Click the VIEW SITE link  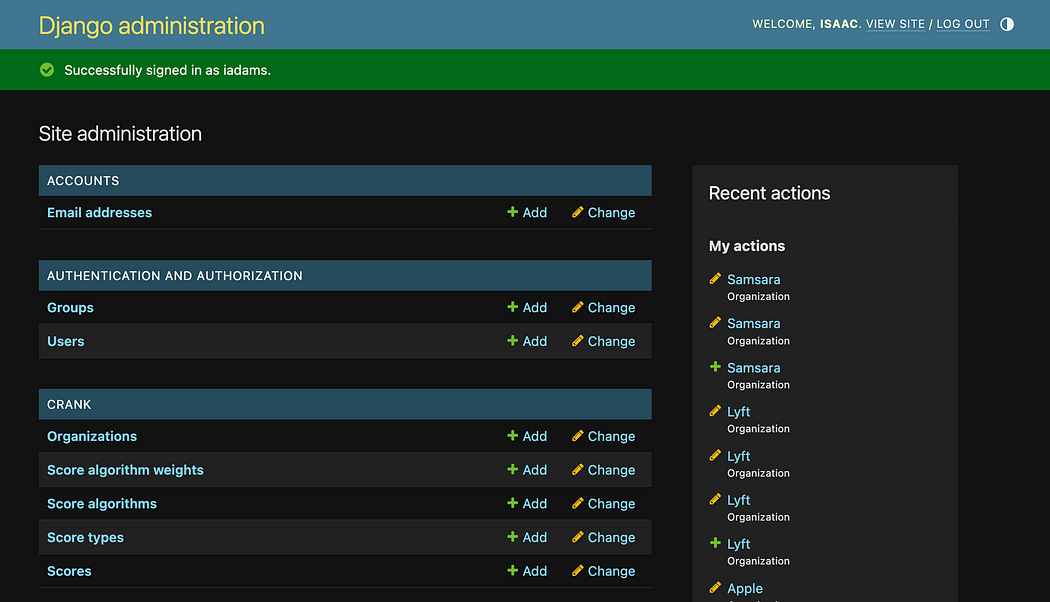point(895,24)
